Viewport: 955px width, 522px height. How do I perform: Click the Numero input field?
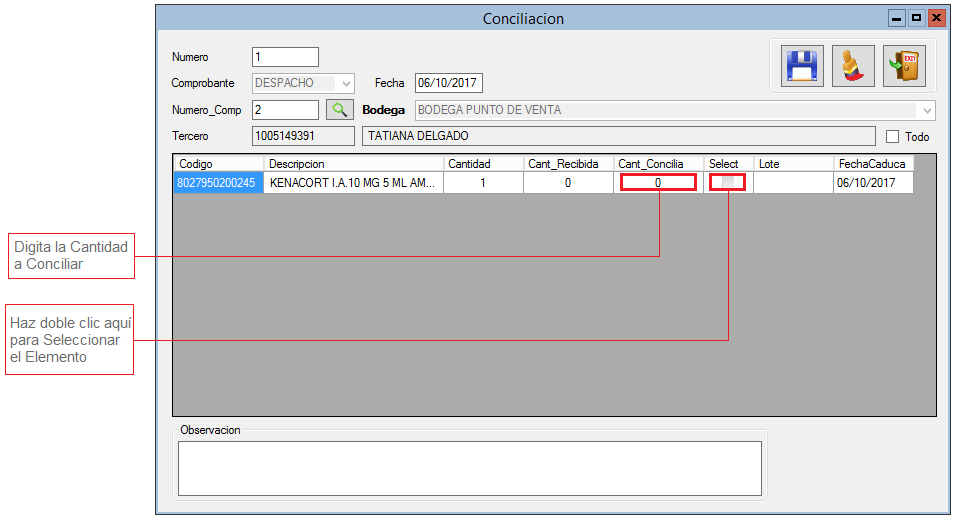(285, 57)
